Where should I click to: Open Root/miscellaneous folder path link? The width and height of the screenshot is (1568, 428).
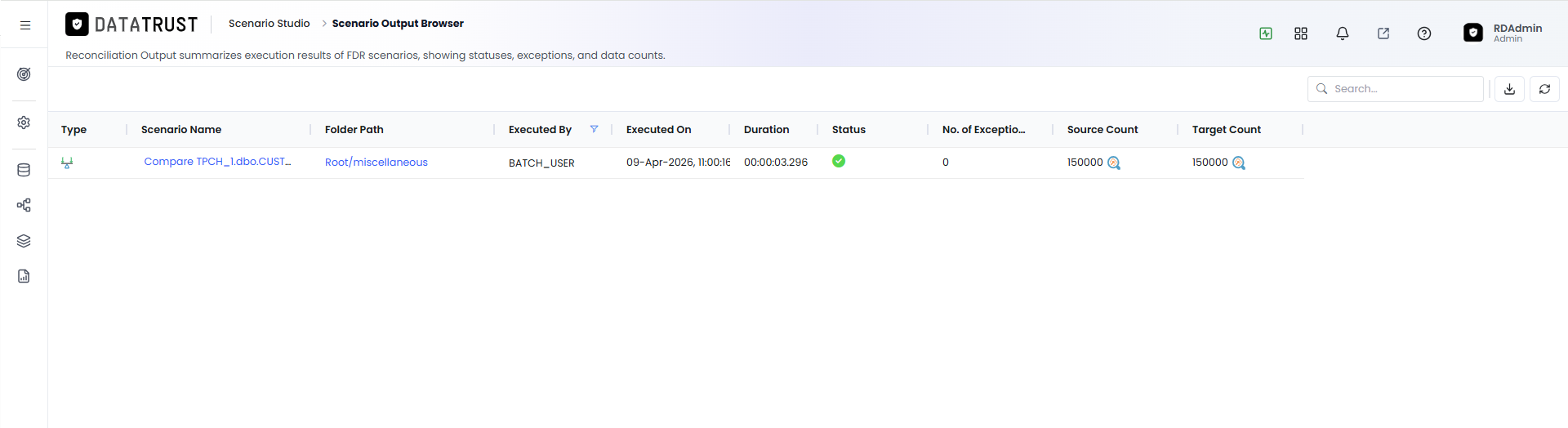pyautogui.click(x=376, y=163)
